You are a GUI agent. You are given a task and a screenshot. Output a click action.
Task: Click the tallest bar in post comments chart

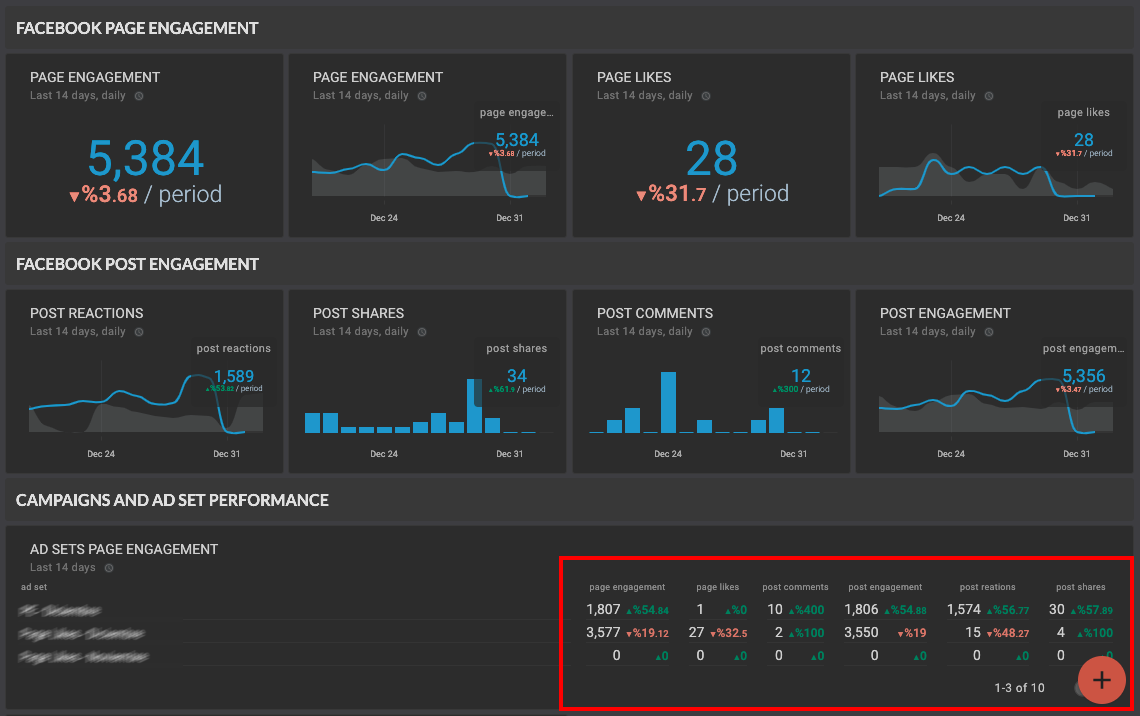click(668, 403)
